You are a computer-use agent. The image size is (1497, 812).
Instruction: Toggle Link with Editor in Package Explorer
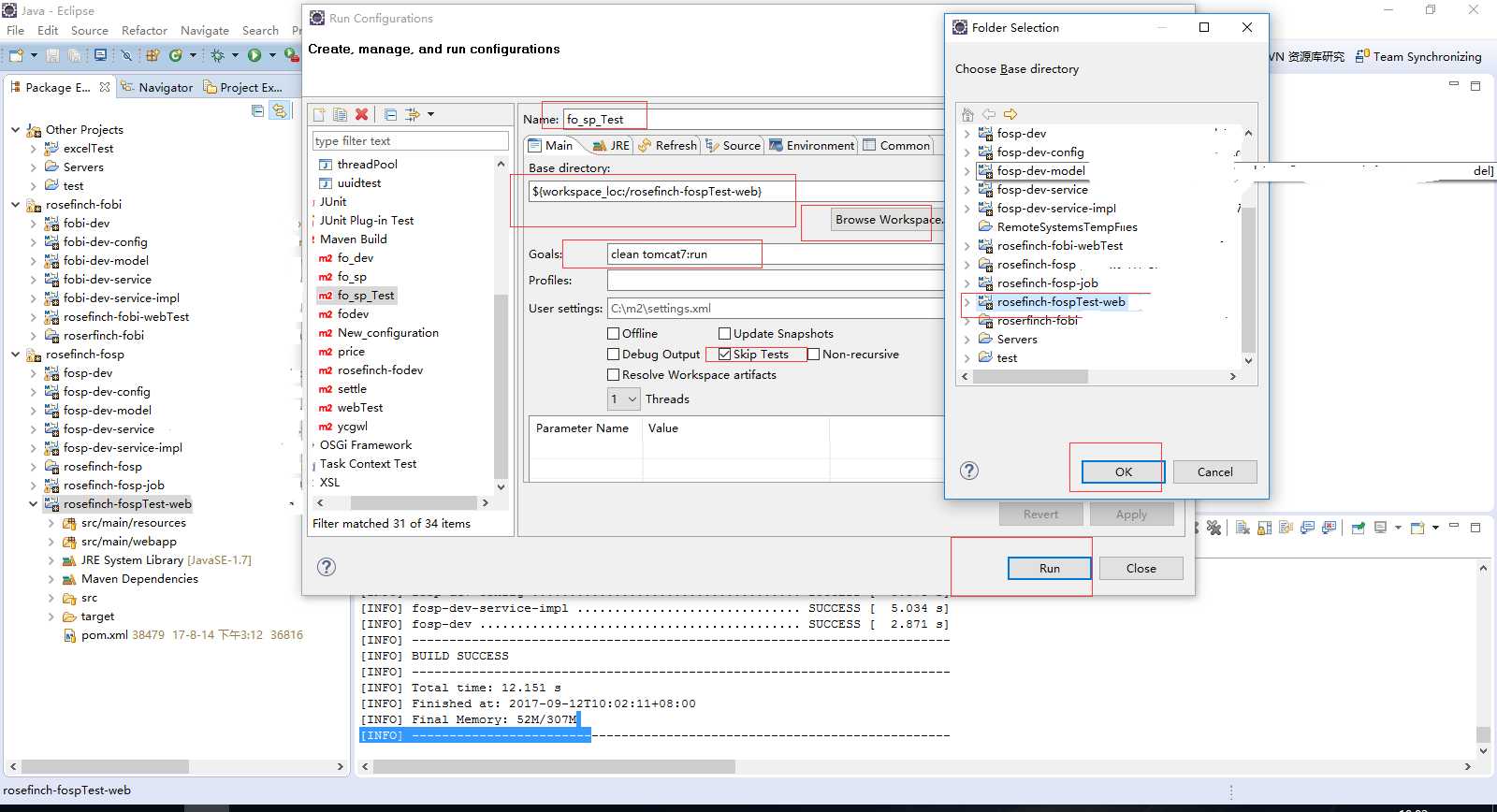(279, 110)
